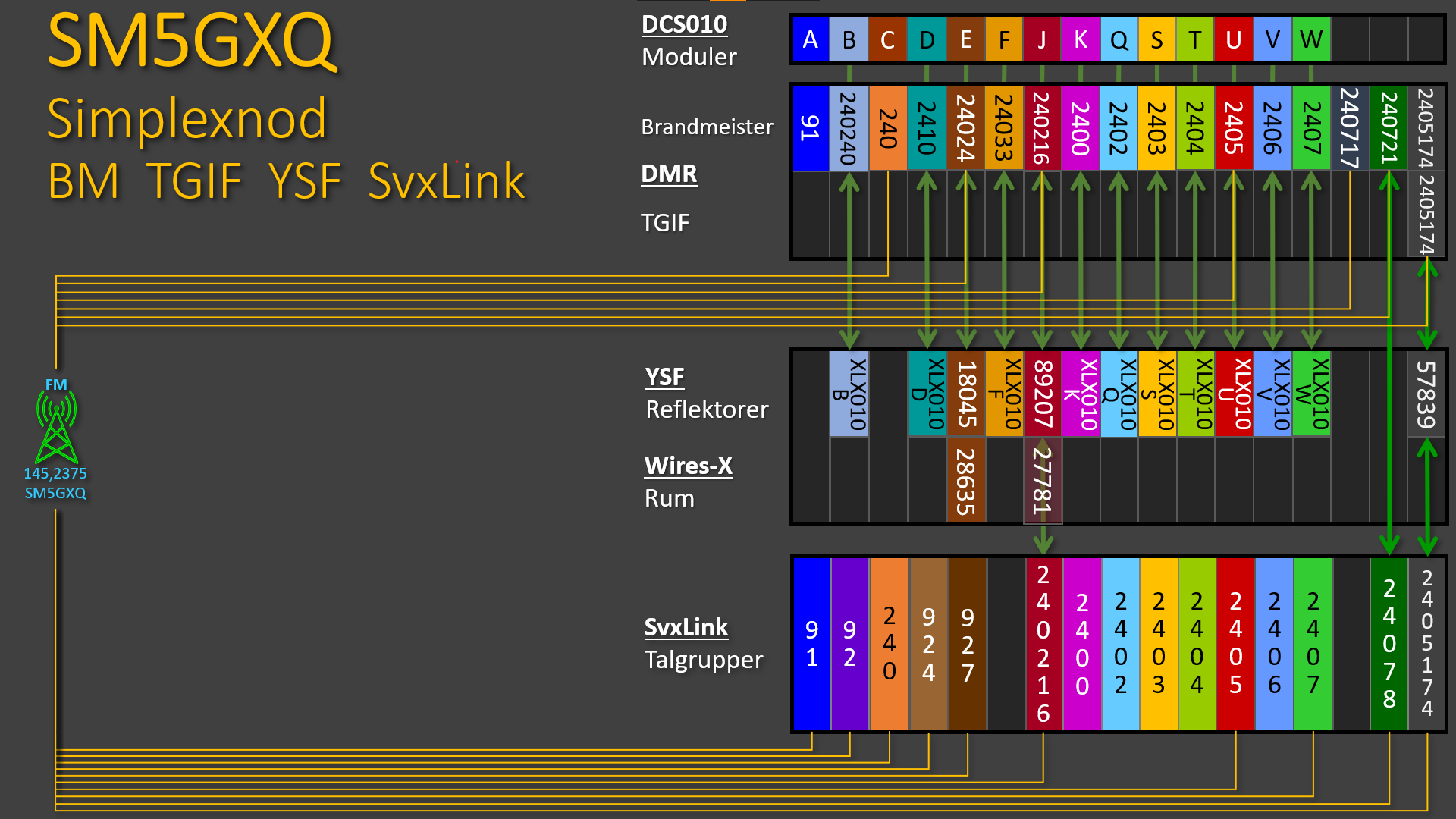Select module W in the DCS010 row

(1311, 39)
